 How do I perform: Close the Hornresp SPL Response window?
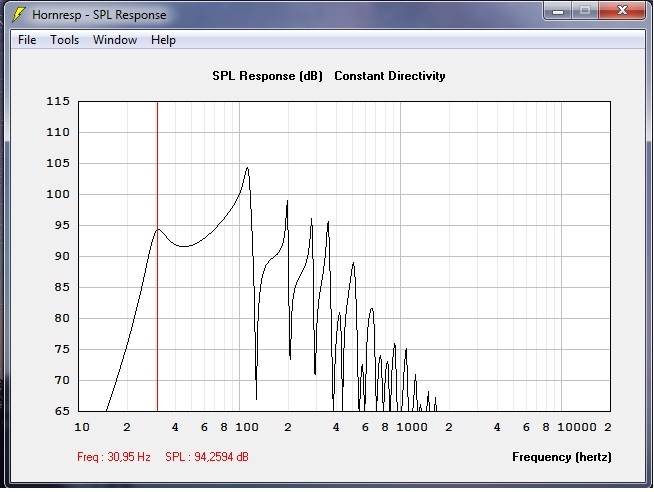coord(622,10)
